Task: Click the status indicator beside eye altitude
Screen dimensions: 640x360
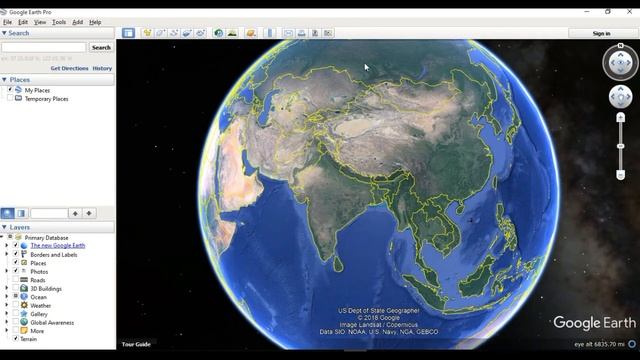Action: coord(632,344)
